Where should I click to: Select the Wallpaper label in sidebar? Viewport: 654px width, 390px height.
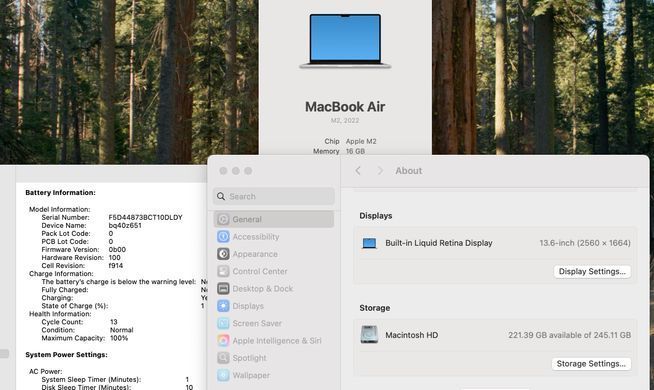tap(251, 375)
